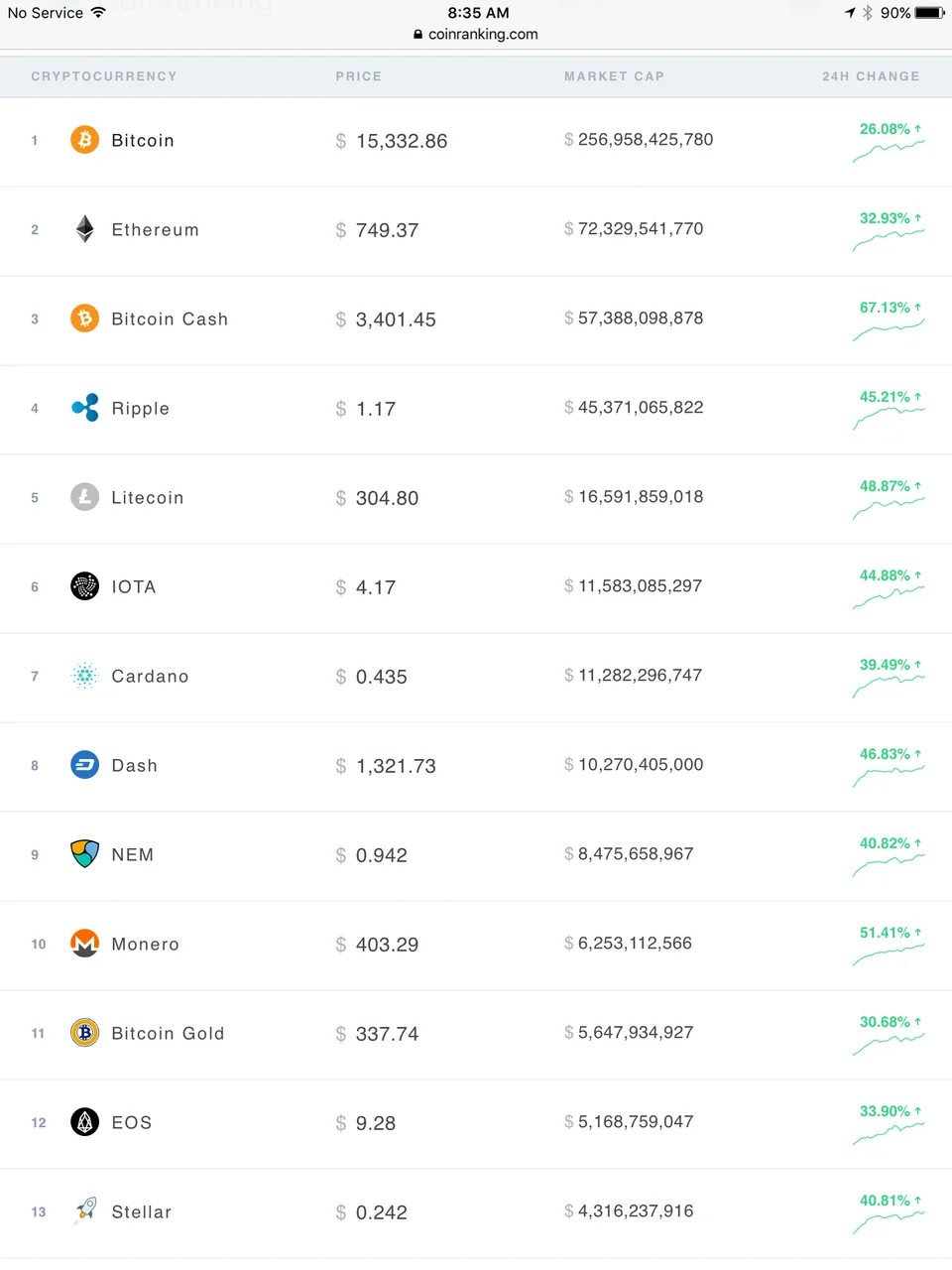Open the Bitcoin Gold coin link
The image size is (952, 1270).
[x=168, y=1033]
